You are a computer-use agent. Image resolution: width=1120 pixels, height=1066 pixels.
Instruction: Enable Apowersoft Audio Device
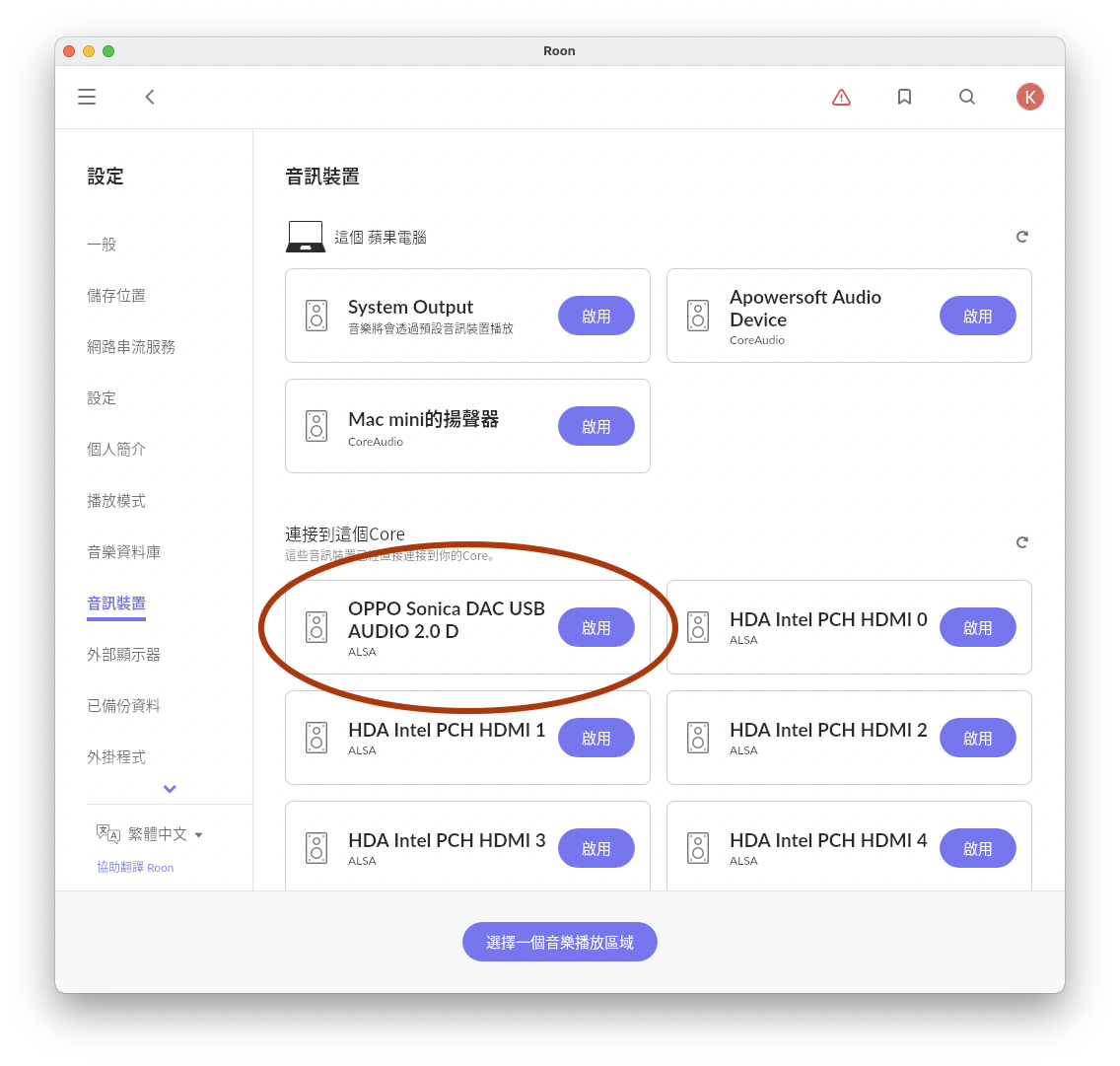(x=978, y=316)
